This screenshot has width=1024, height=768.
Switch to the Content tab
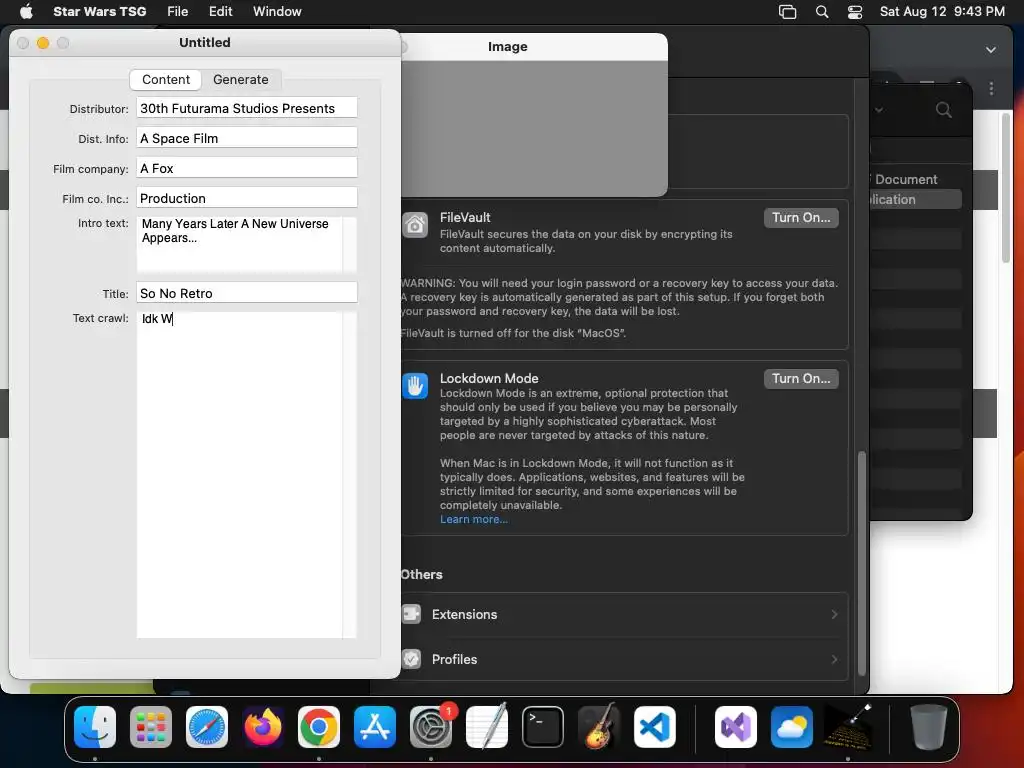point(166,80)
